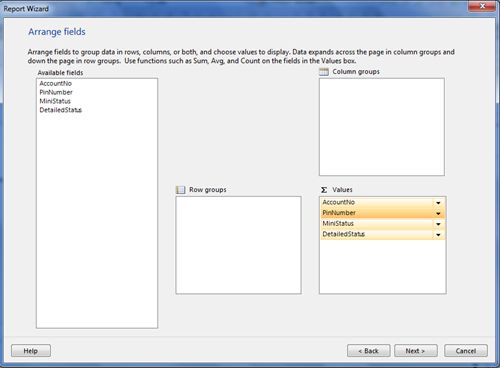Select the AccountNo entry in Values box
This screenshot has width=500, height=368.
(x=382, y=202)
